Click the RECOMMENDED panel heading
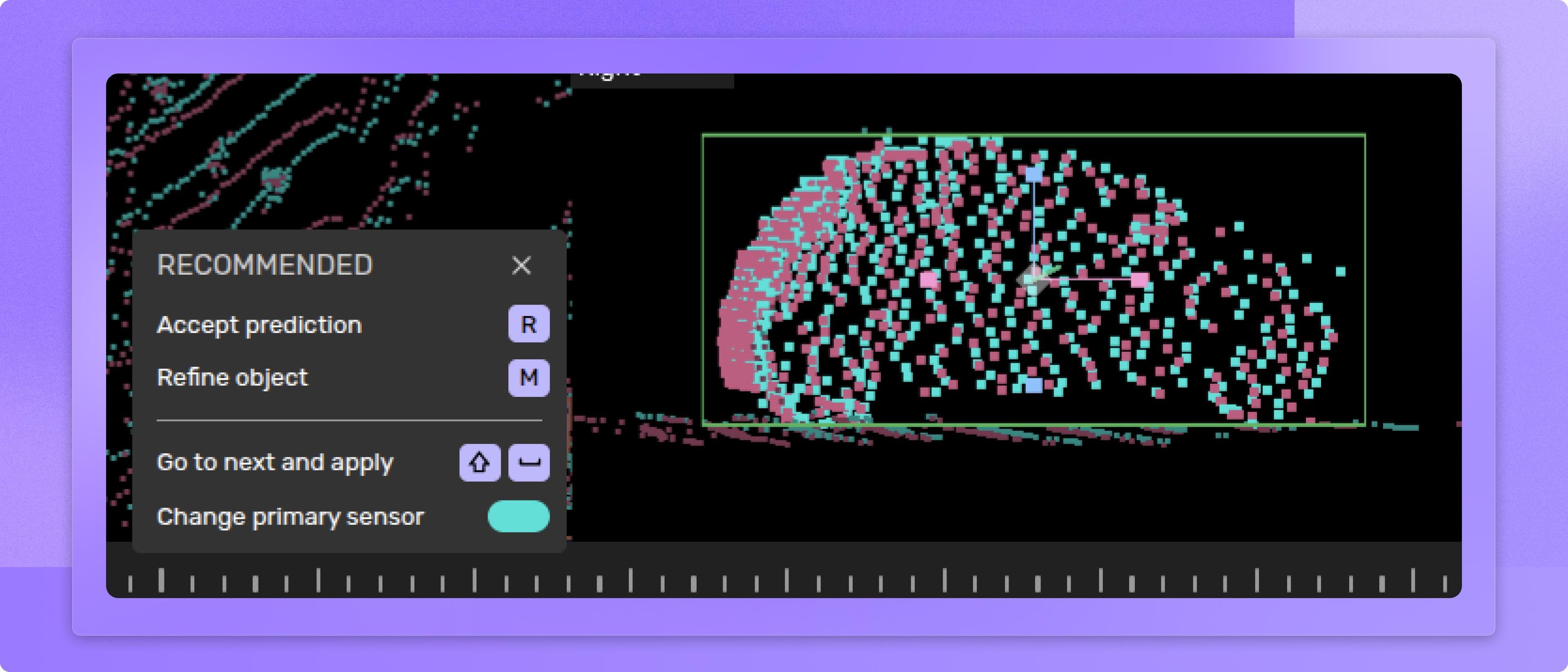This screenshot has width=1568, height=672. click(x=264, y=265)
